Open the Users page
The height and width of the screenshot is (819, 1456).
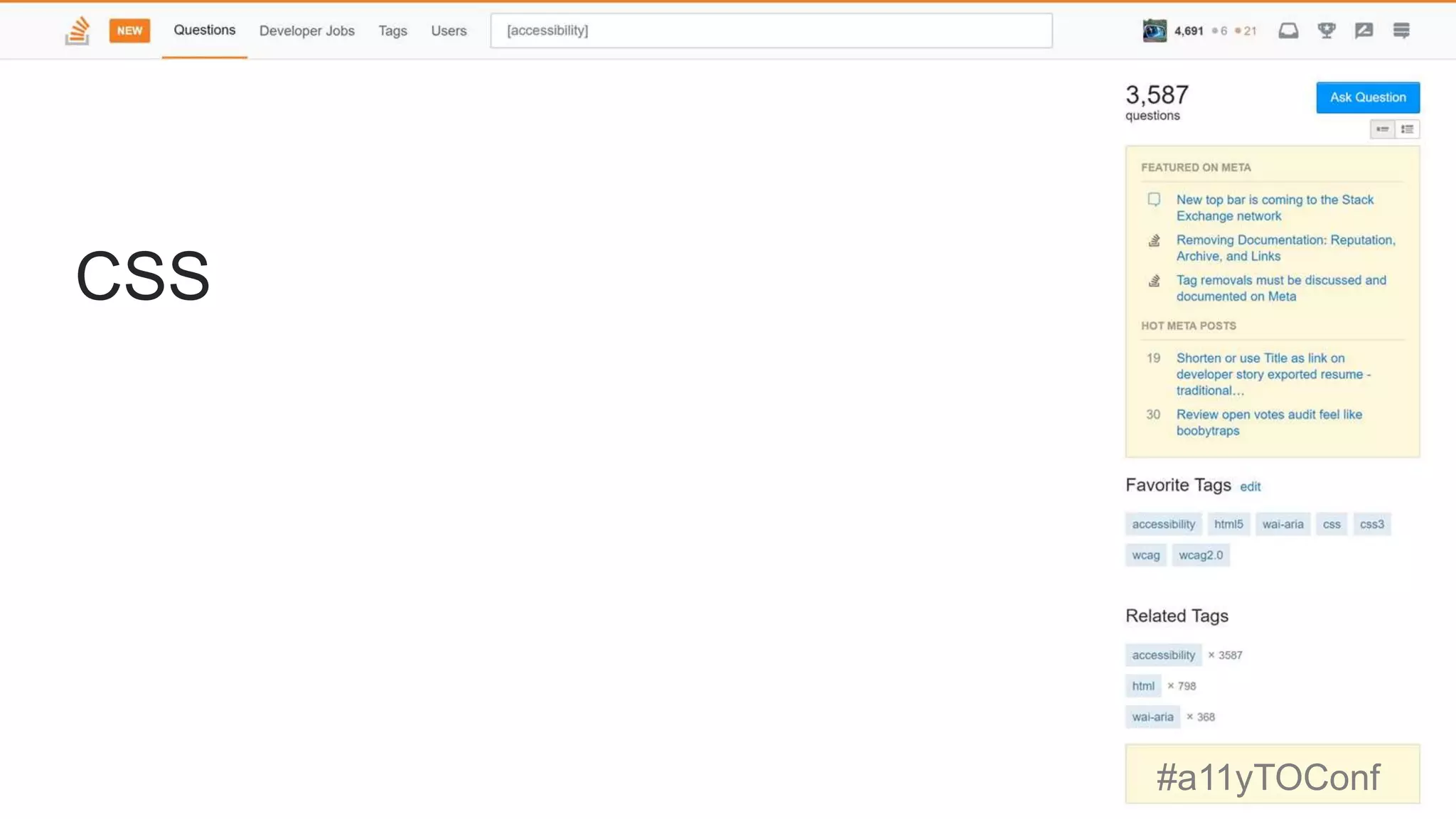(x=449, y=31)
